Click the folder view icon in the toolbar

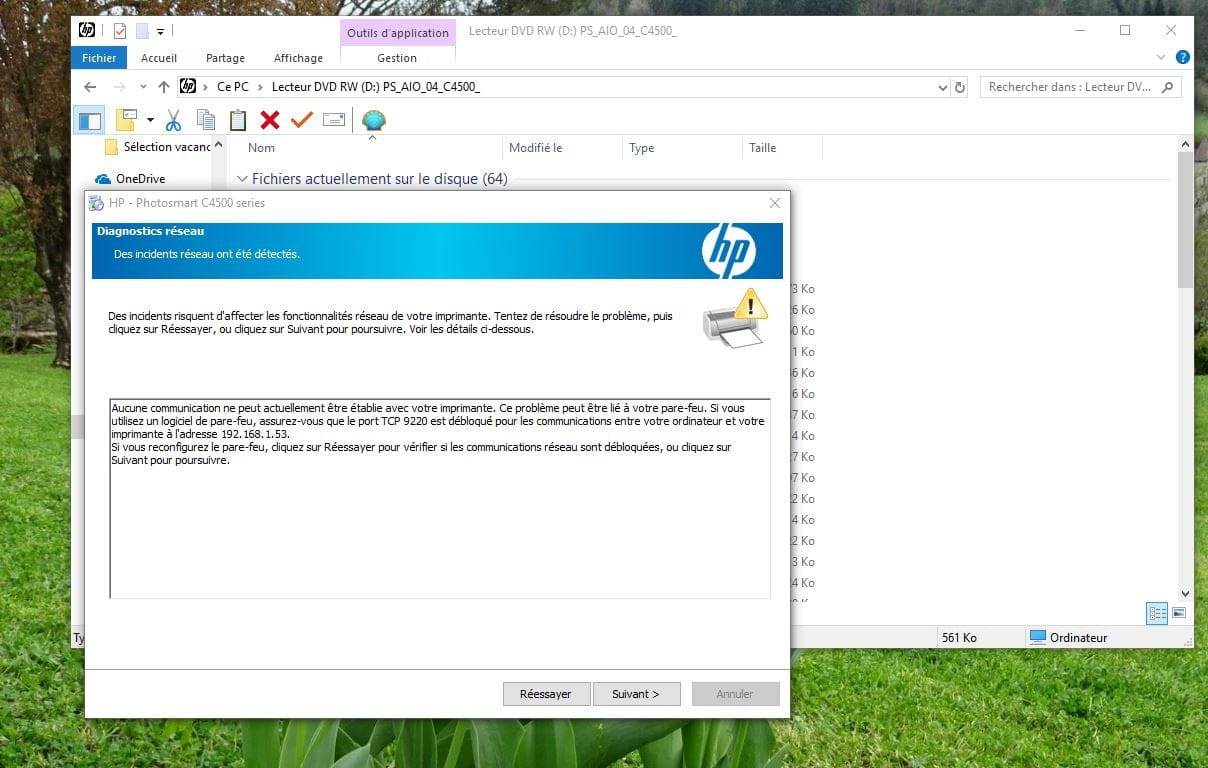(126, 120)
